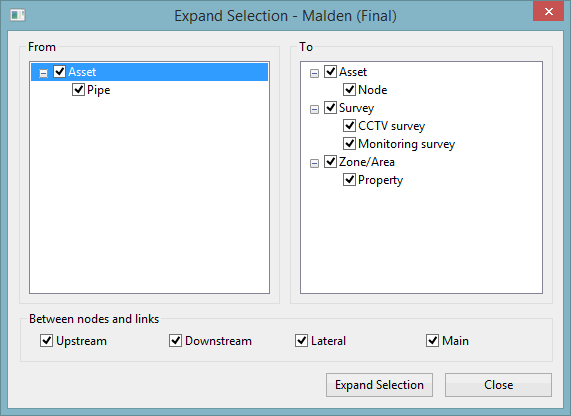
Task: Collapse the Asset group in To tree
Action: [314, 73]
